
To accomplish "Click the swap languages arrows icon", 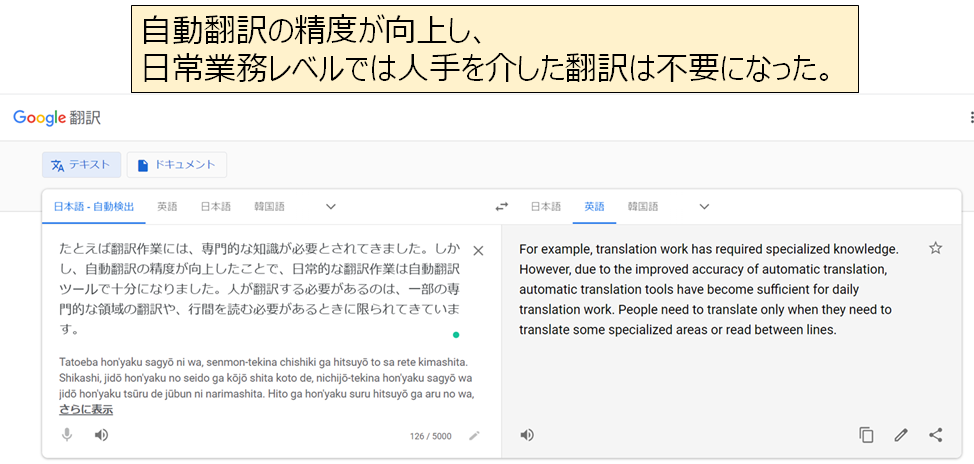I will [x=502, y=207].
